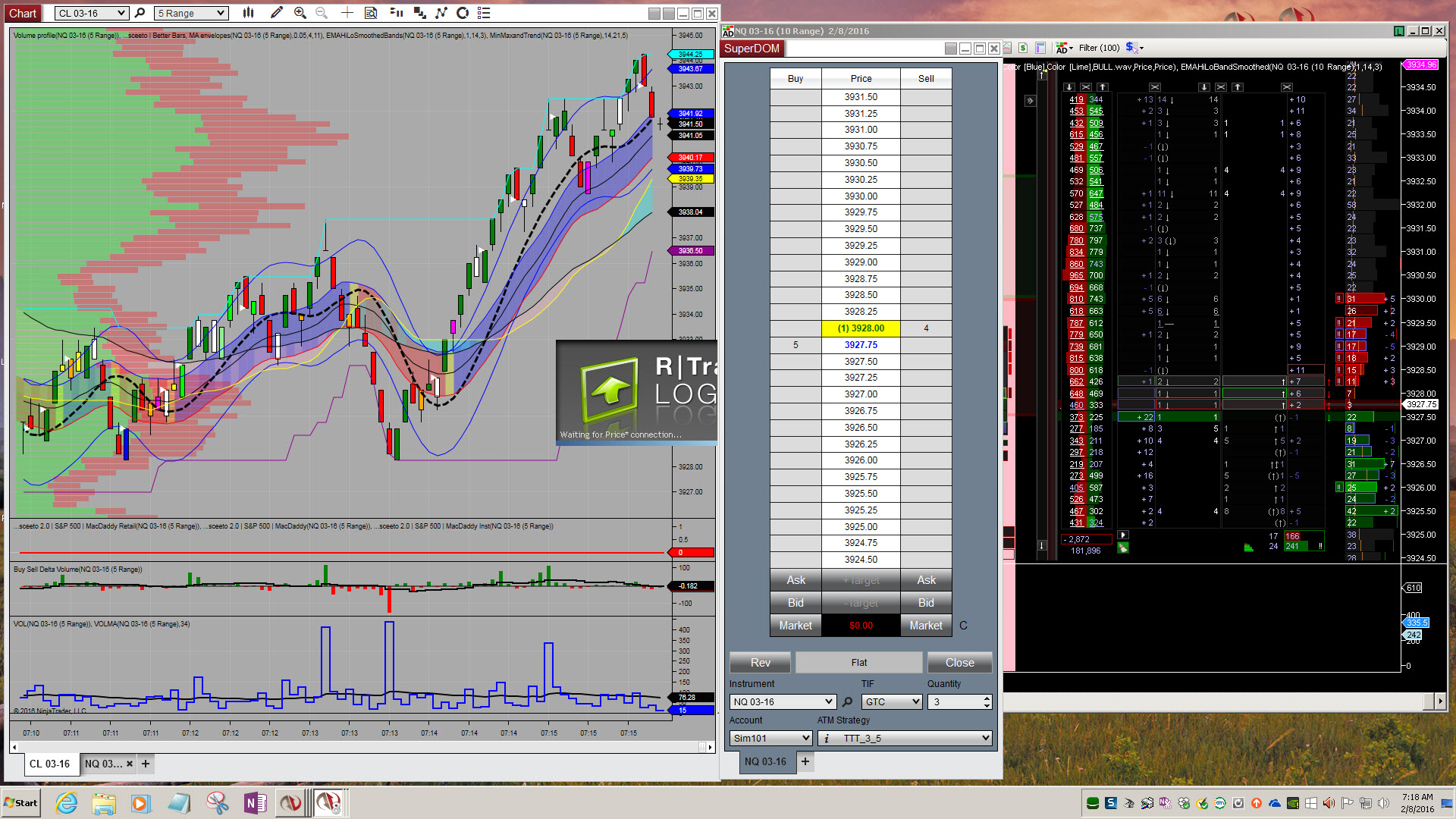Click the instrument search magnifier in SuperDOM
This screenshot has width=1456, height=819.
(x=848, y=702)
